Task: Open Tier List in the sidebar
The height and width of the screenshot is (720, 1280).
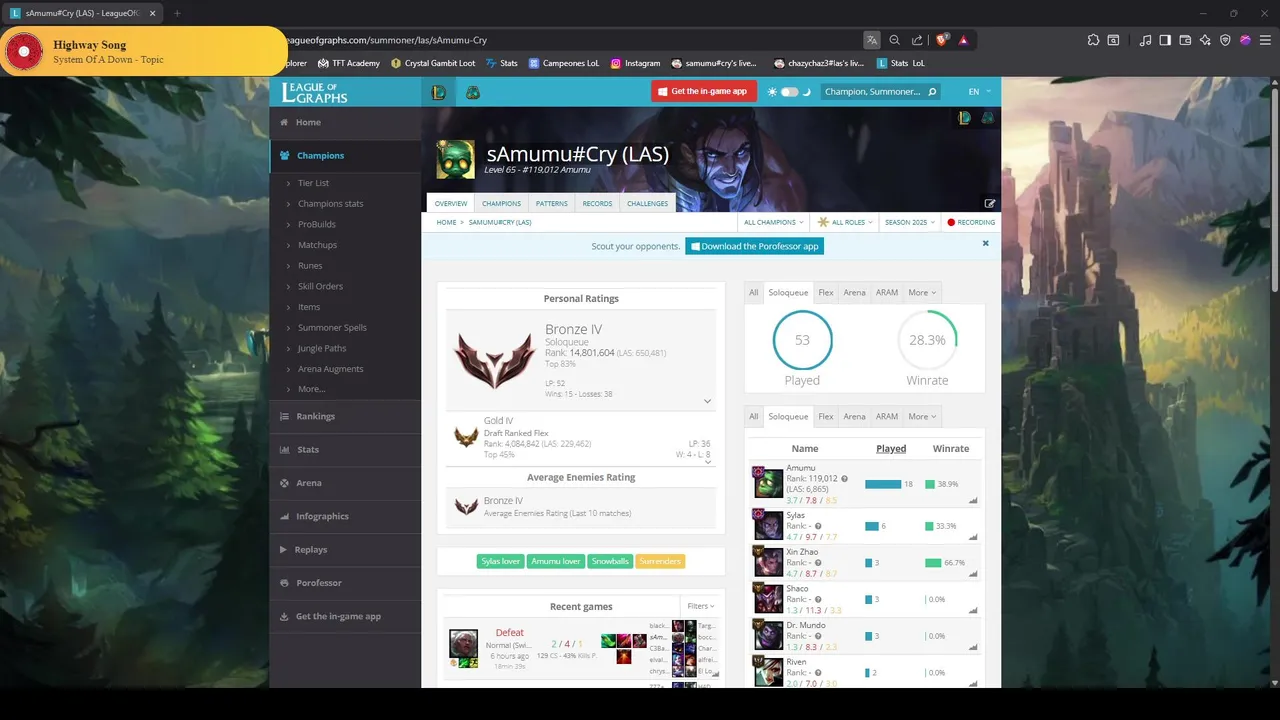Action: [313, 183]
